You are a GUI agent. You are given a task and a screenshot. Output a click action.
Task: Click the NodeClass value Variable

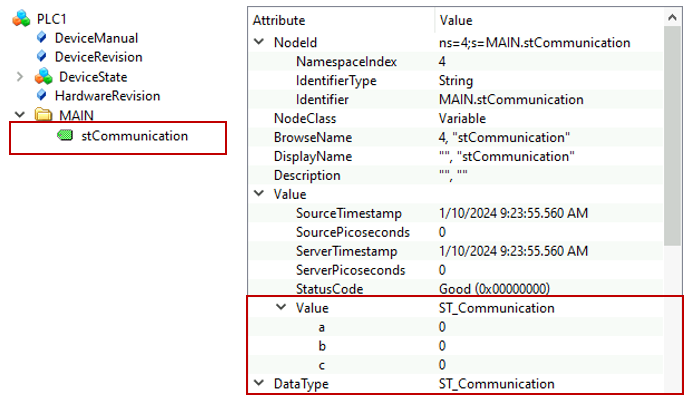point(462,118)
